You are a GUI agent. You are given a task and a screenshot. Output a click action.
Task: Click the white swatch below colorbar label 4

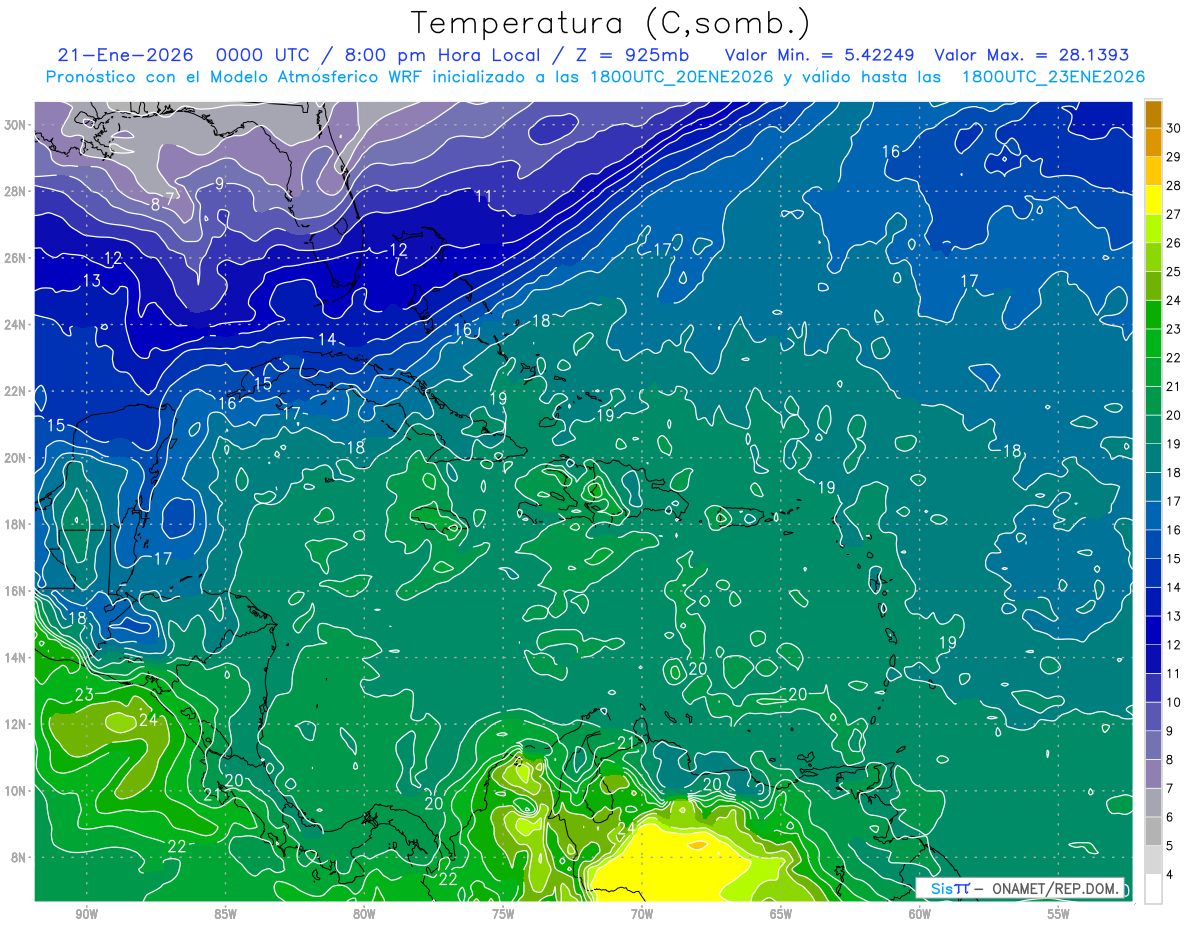tap(1153, 889)
